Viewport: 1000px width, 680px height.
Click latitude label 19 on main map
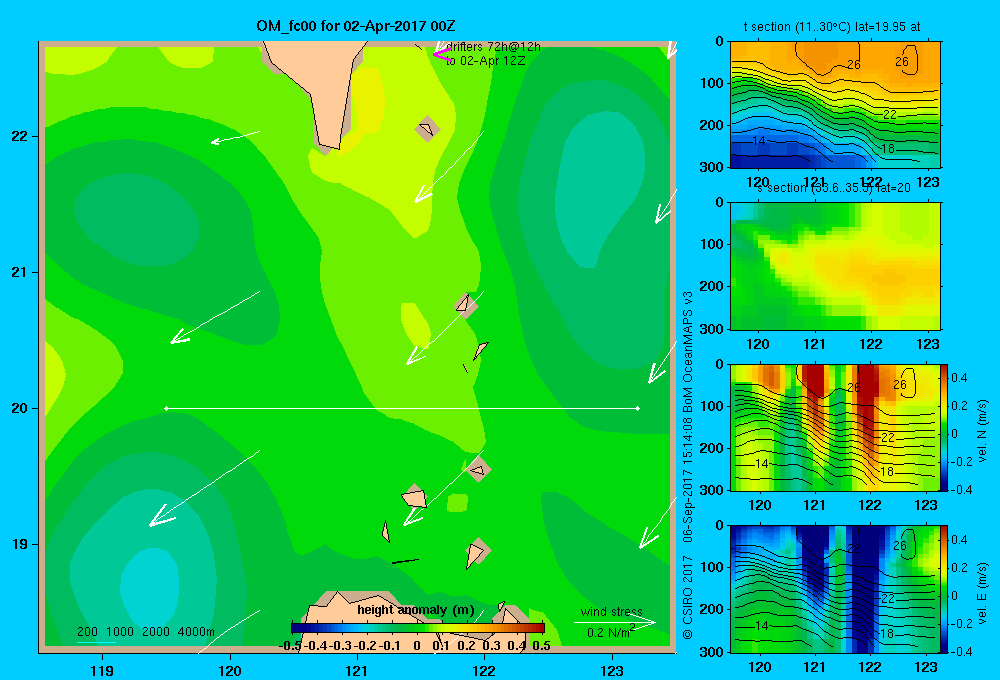point(19,544)
